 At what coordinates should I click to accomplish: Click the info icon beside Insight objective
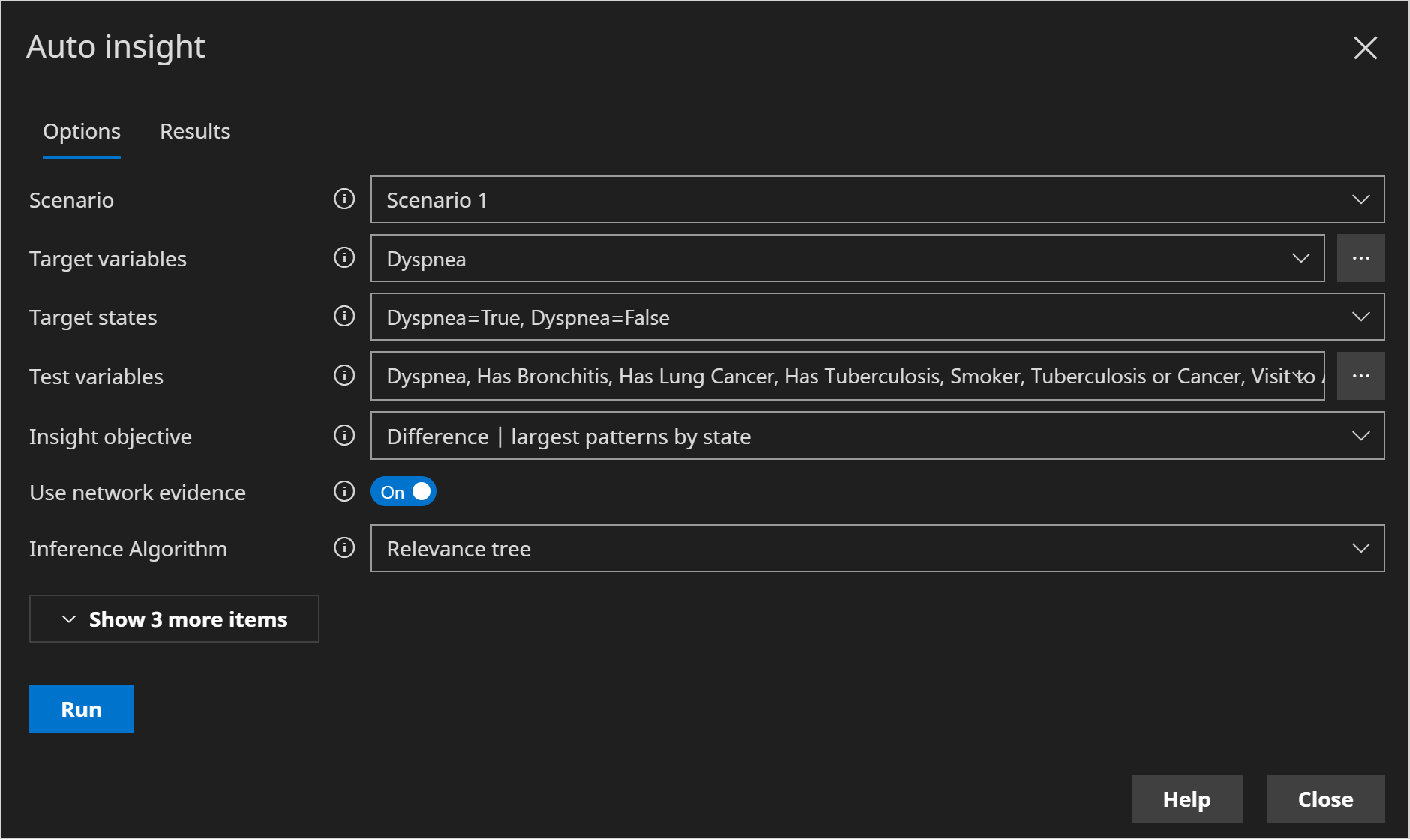pos(344,436)
